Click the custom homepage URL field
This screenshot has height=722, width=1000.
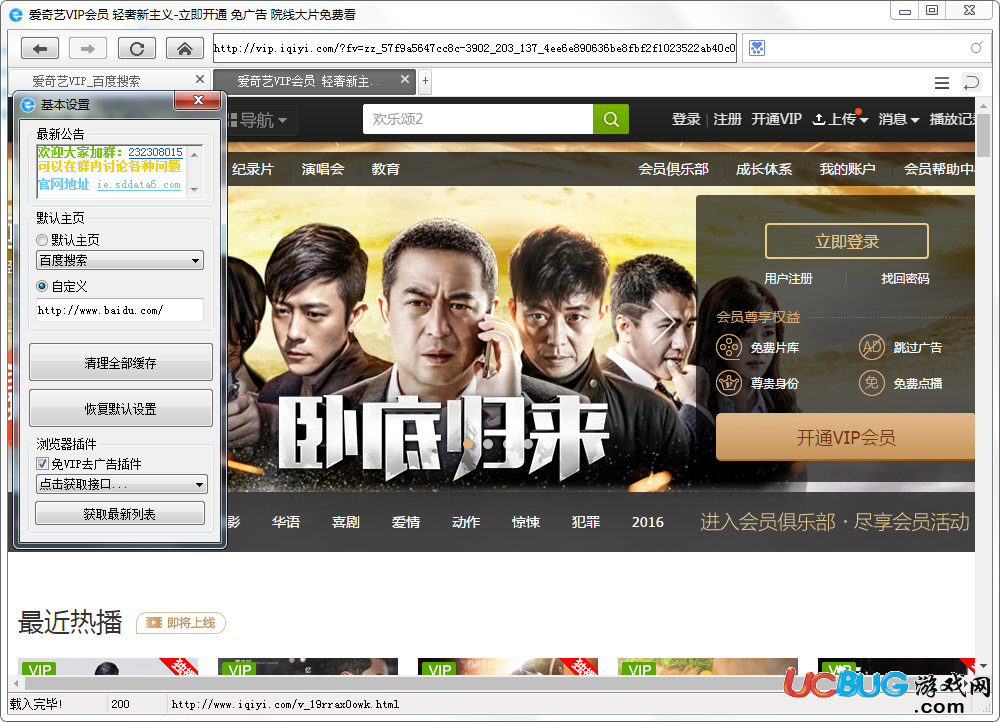coord(120,310)
